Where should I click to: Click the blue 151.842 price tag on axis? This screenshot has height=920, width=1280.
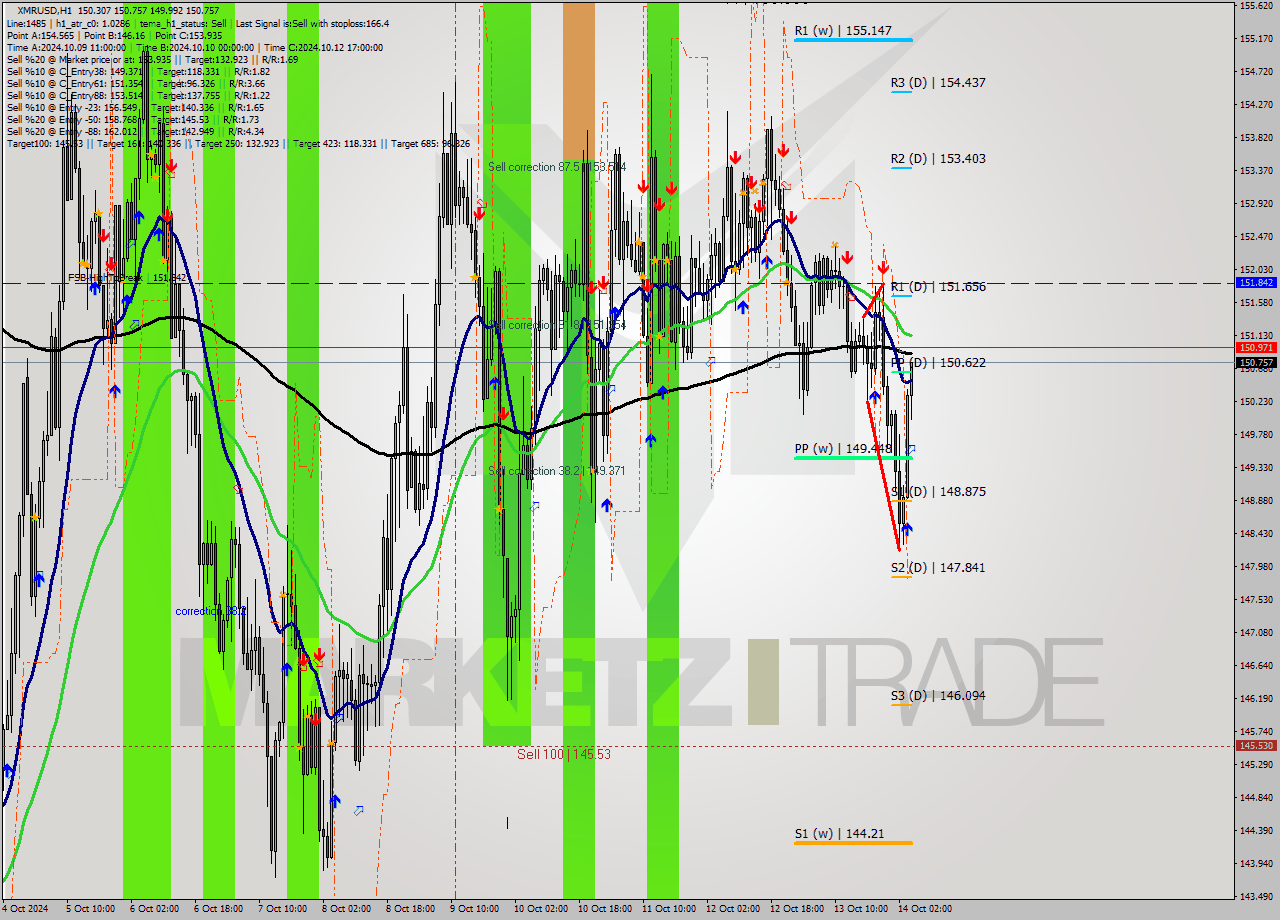1256,283
